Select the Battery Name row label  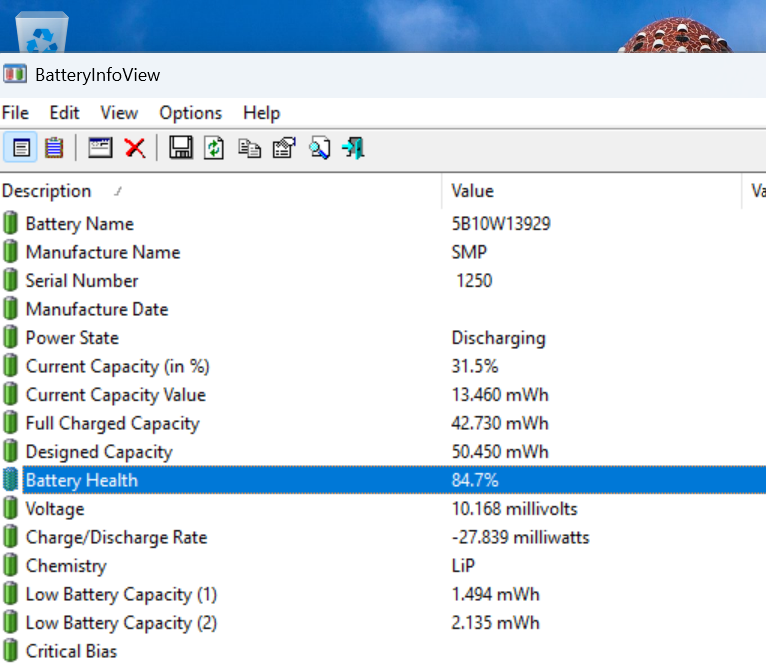[80, 224]
